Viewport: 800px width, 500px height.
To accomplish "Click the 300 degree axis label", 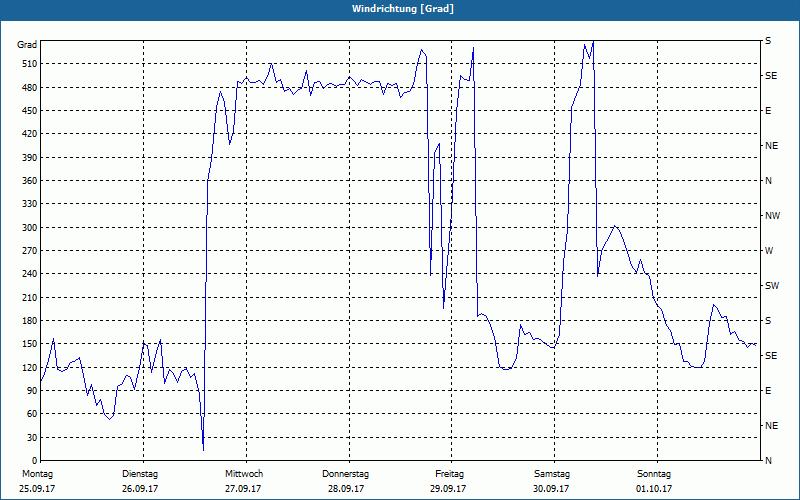I will pyautogui.click(x=30, y=228).
